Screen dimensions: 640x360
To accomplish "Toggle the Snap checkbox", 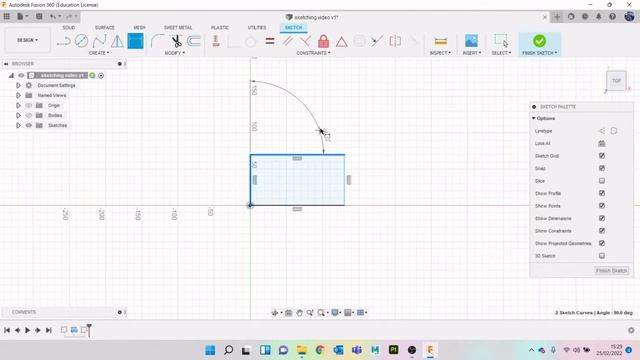I will 602,168.
